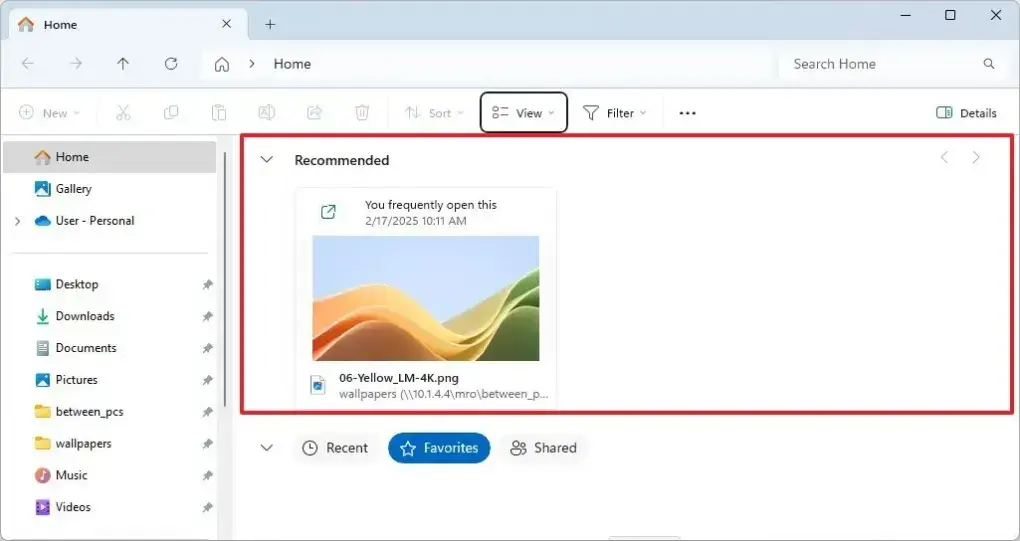Click the Delete trash icon
Image resolution: width=1020 pixels, height=541 pixels.
(x=362, y=112)
